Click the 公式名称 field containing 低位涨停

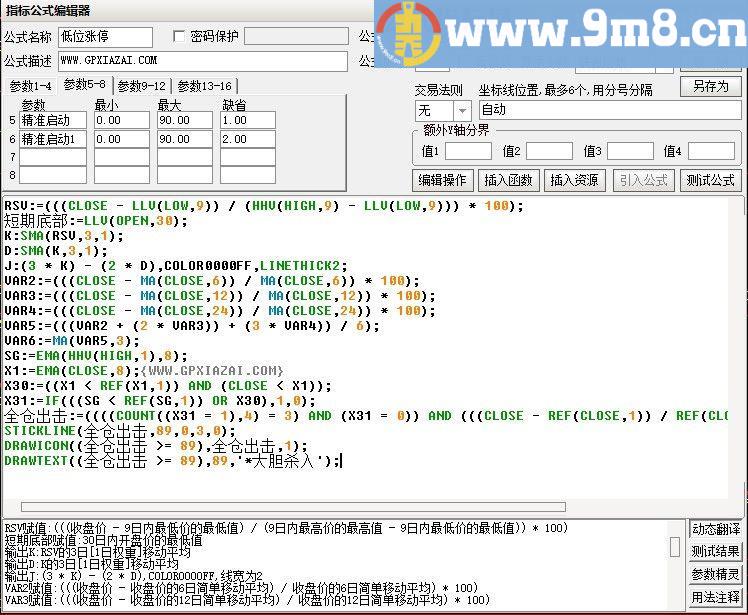pos(105,37)
